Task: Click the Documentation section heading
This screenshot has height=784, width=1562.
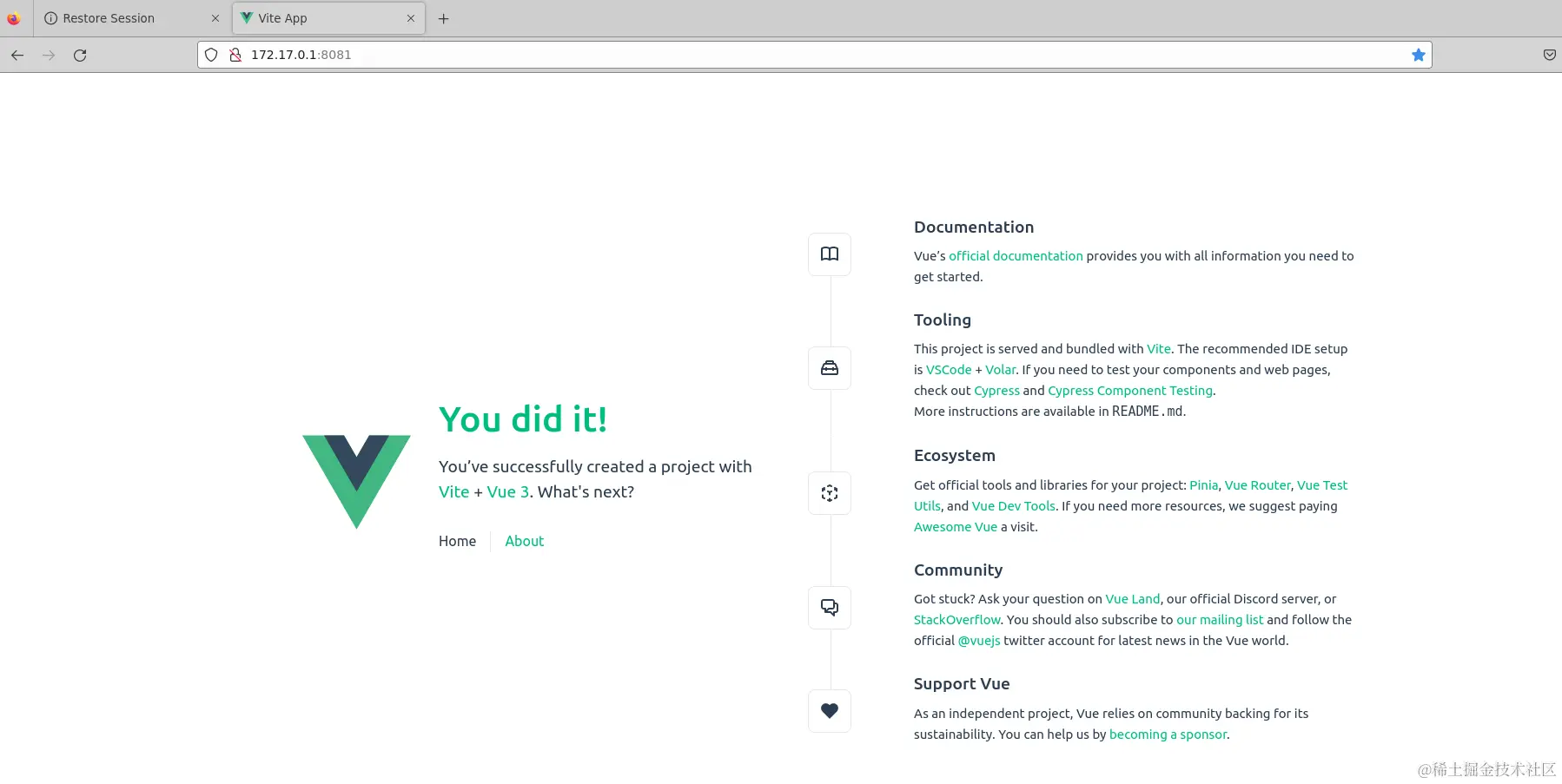Action: tap(974, 227)
